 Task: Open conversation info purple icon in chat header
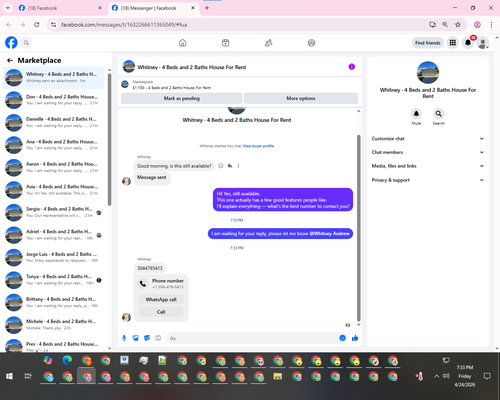click(352, 67)
